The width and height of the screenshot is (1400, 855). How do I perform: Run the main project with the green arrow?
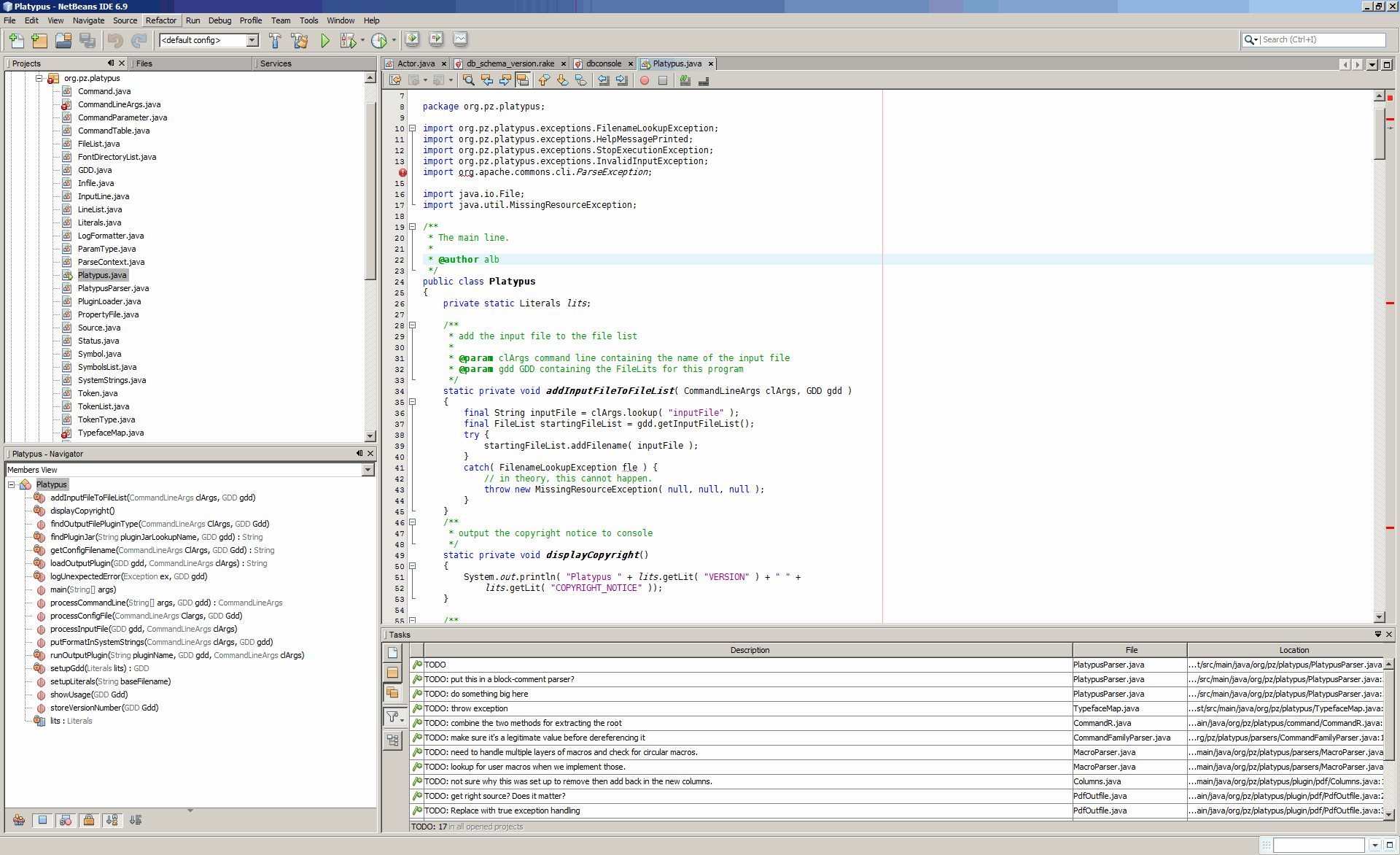325,41
